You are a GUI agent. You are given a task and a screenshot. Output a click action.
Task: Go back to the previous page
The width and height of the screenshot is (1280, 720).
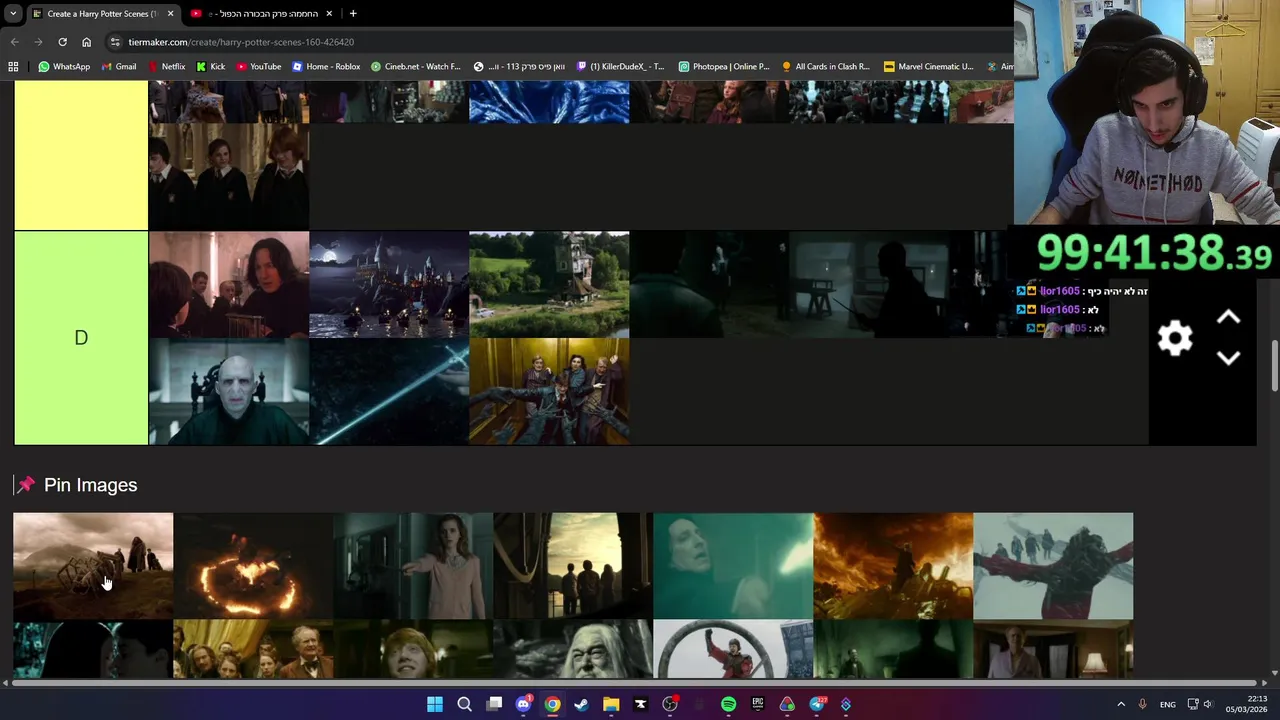14,42
